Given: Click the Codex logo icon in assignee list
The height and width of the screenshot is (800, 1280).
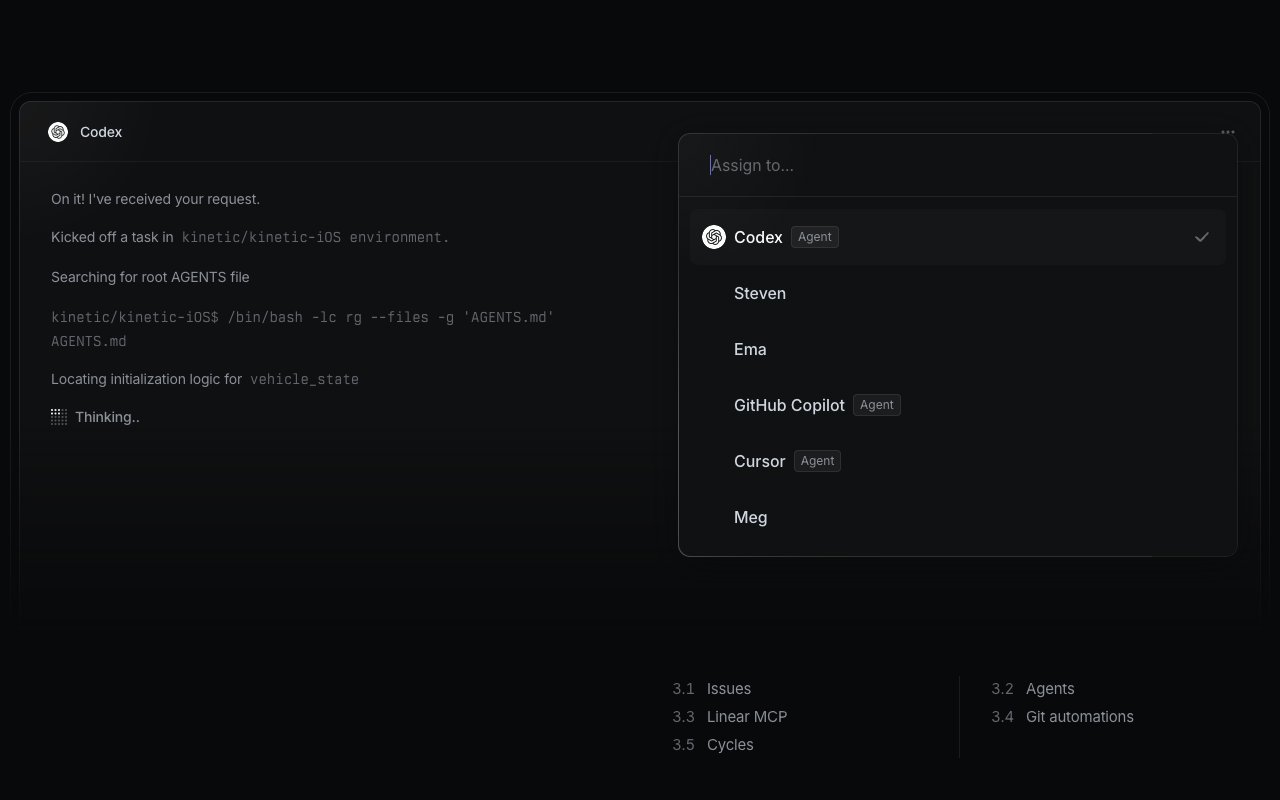Looking at the screenshot, I should (x=714, y=237).
